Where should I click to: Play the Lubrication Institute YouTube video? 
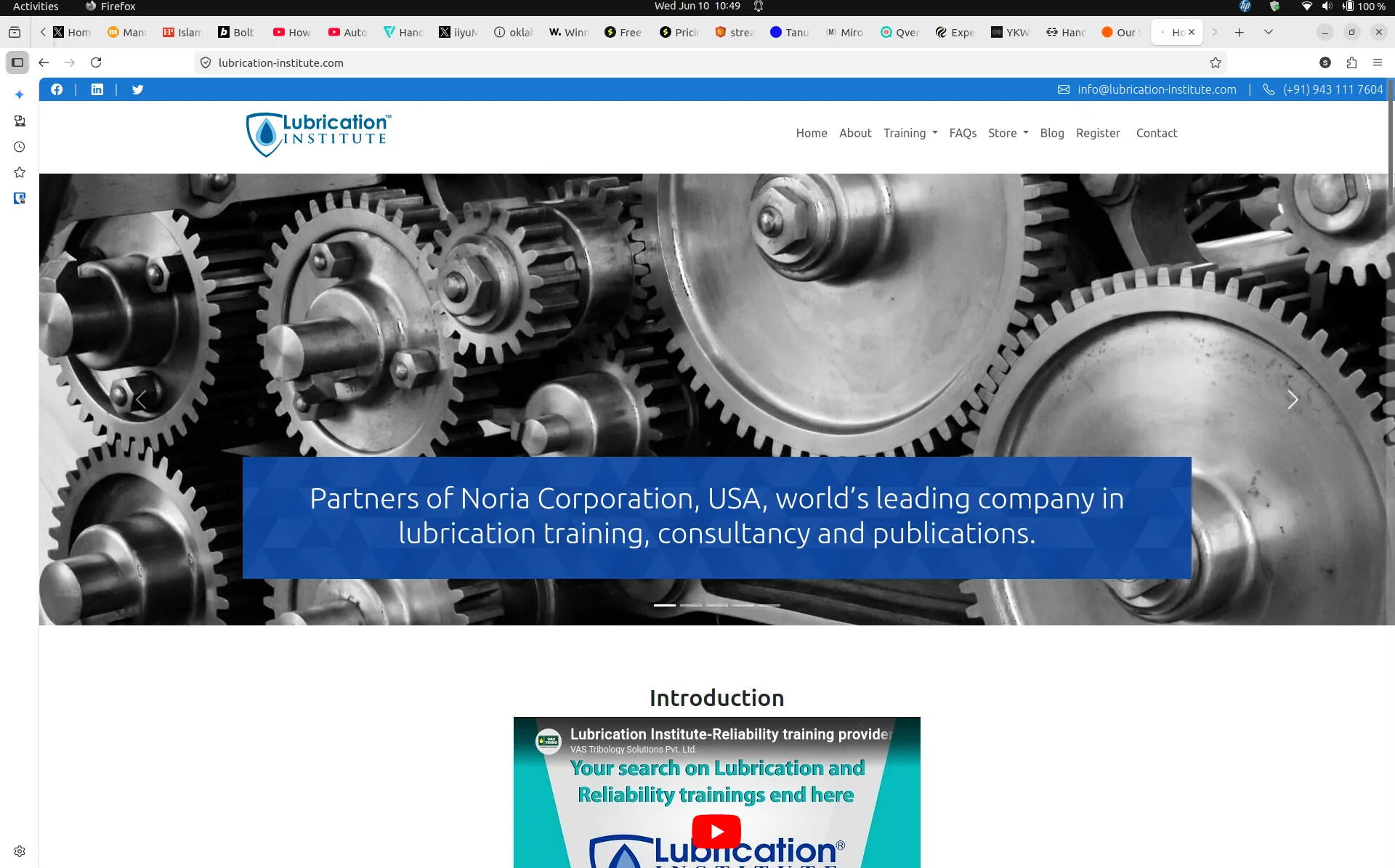716,832
